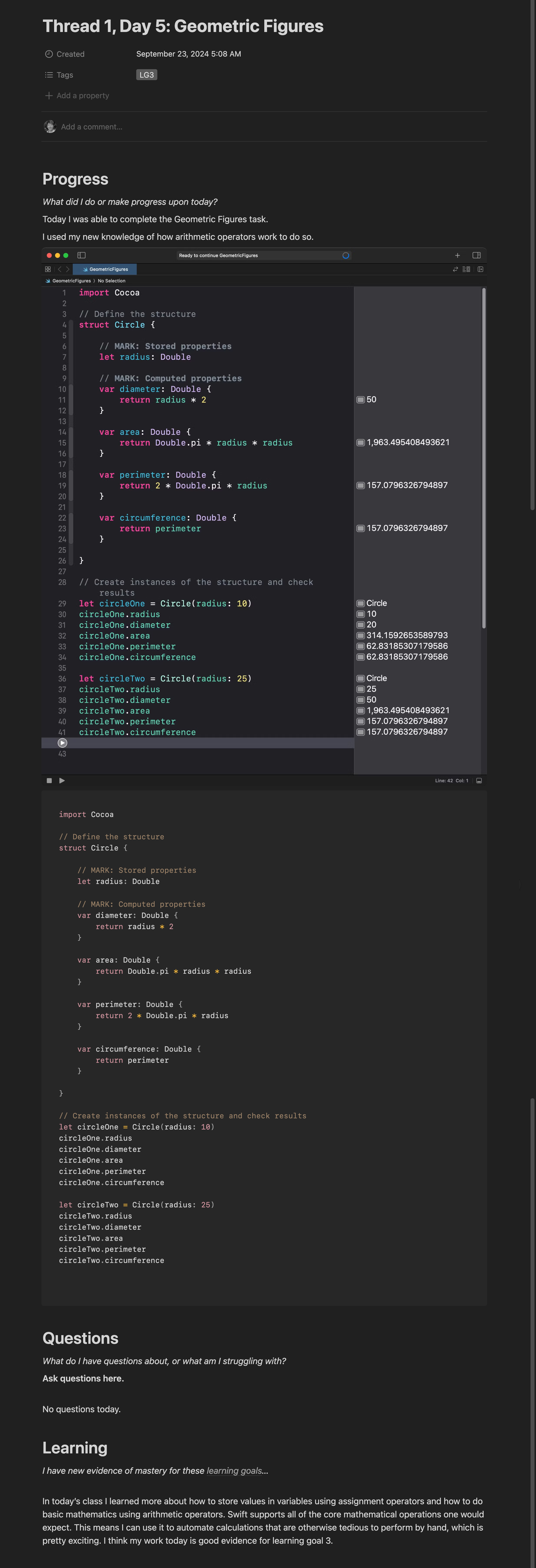This screenshot has height=1568, width=536.
Task: Click the Add a comment field
Action: (91, 126)
